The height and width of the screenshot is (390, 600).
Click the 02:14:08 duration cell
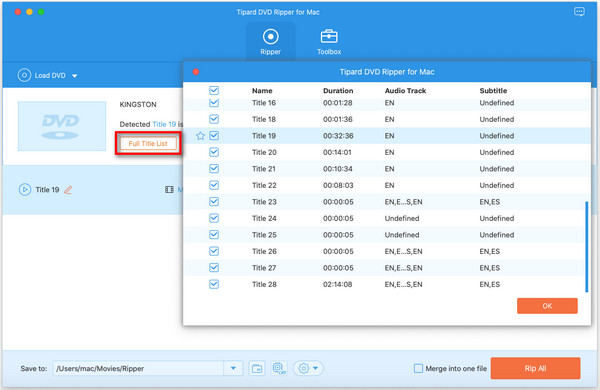338,284
